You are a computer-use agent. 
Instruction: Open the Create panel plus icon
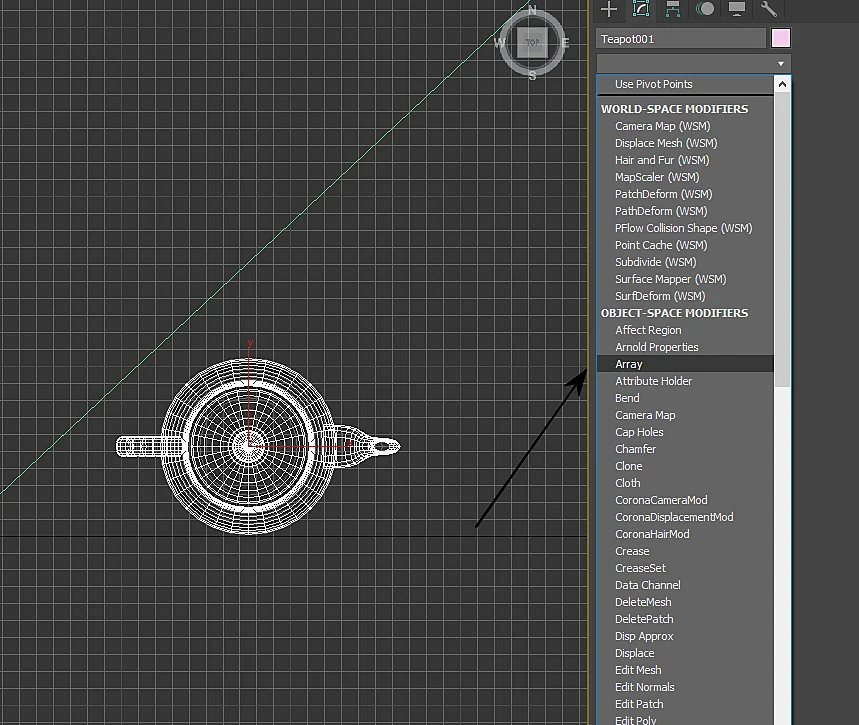pyautogui.click(x=609, y=9)
